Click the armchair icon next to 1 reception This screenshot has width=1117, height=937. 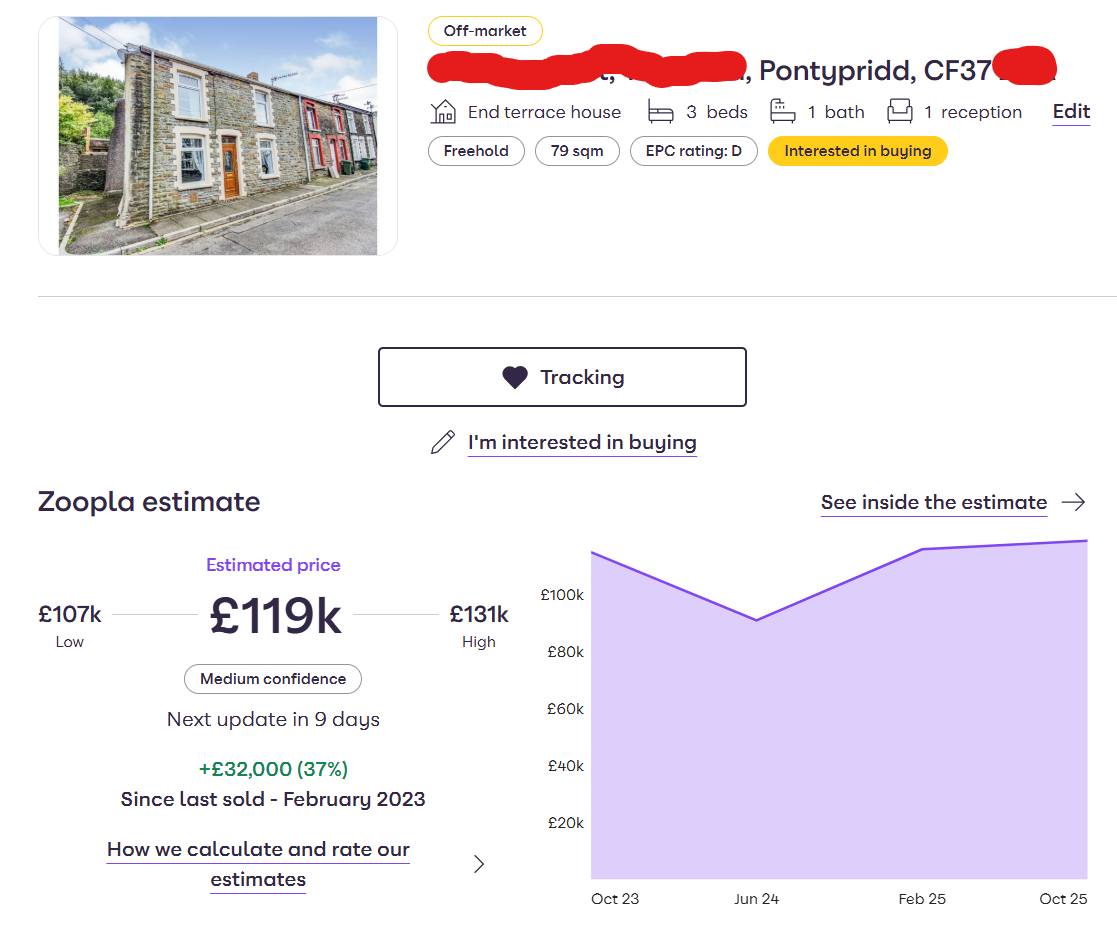900,111
